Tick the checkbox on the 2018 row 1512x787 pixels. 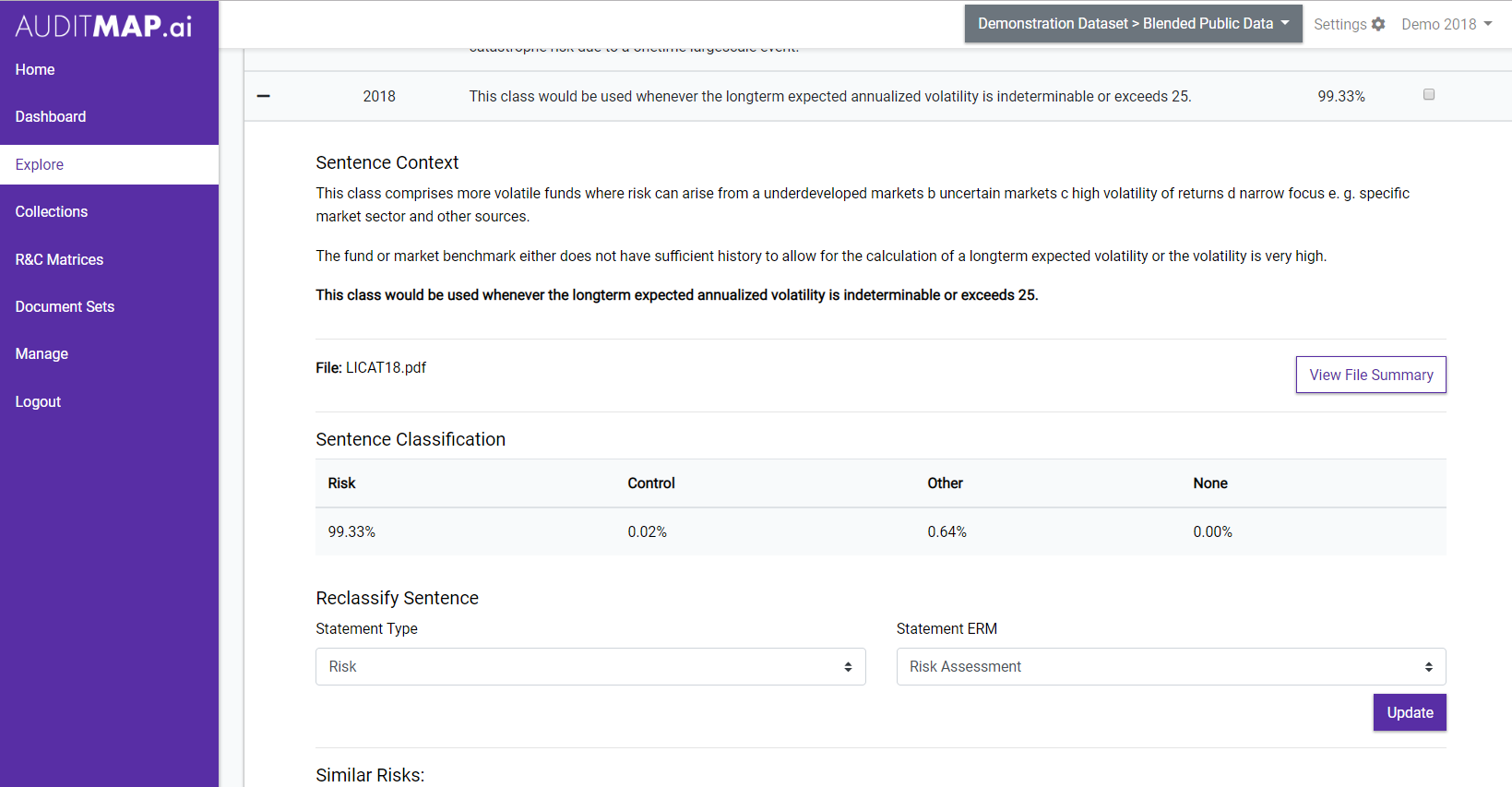1429,94
